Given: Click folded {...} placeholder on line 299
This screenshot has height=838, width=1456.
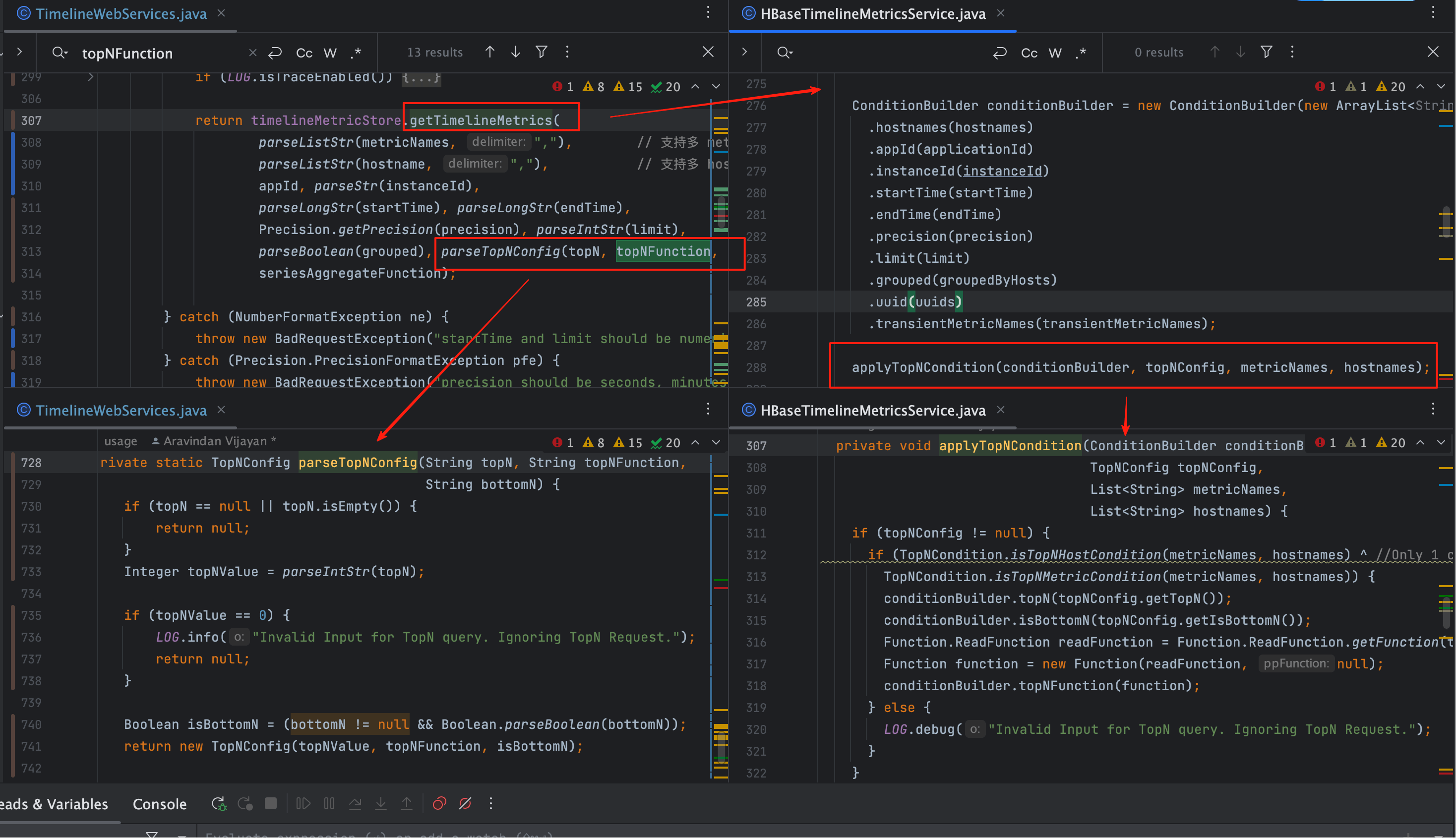Looking at the screenshot, I should [x=421, y=77].
